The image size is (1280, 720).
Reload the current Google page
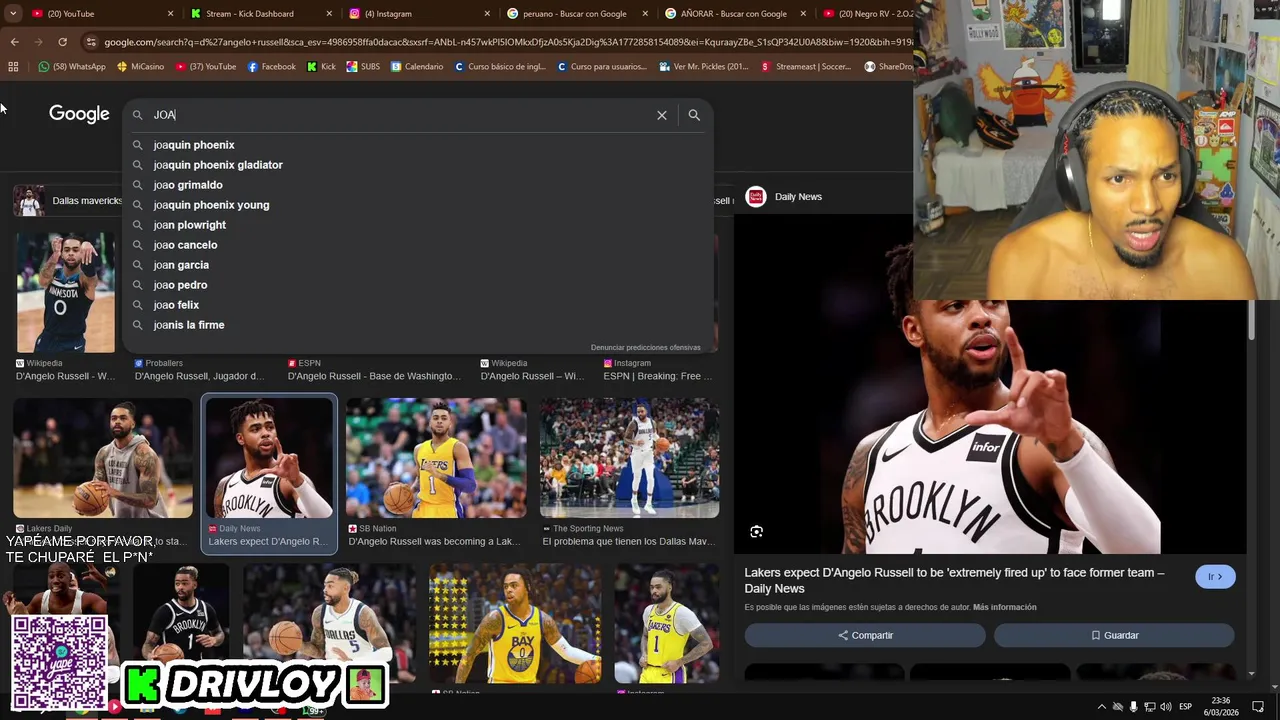[x=62, y=42]
